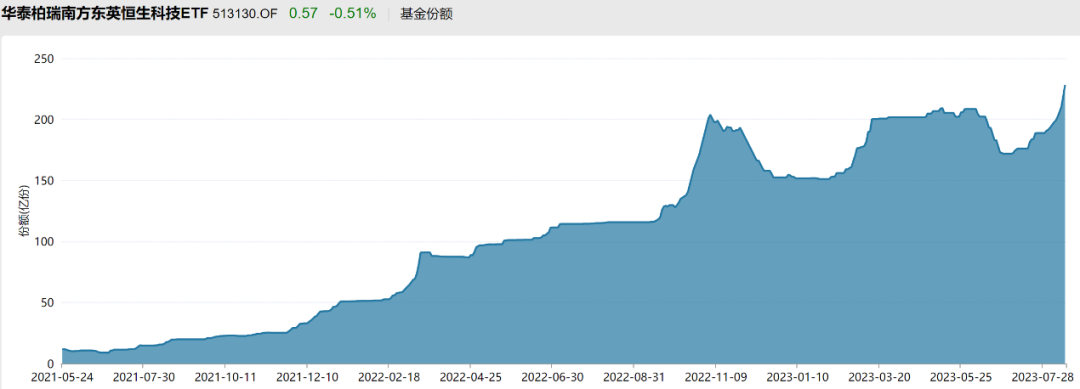Click the 2022-08-31 date axis label
1080x389 pixels.
coord(634,378)
